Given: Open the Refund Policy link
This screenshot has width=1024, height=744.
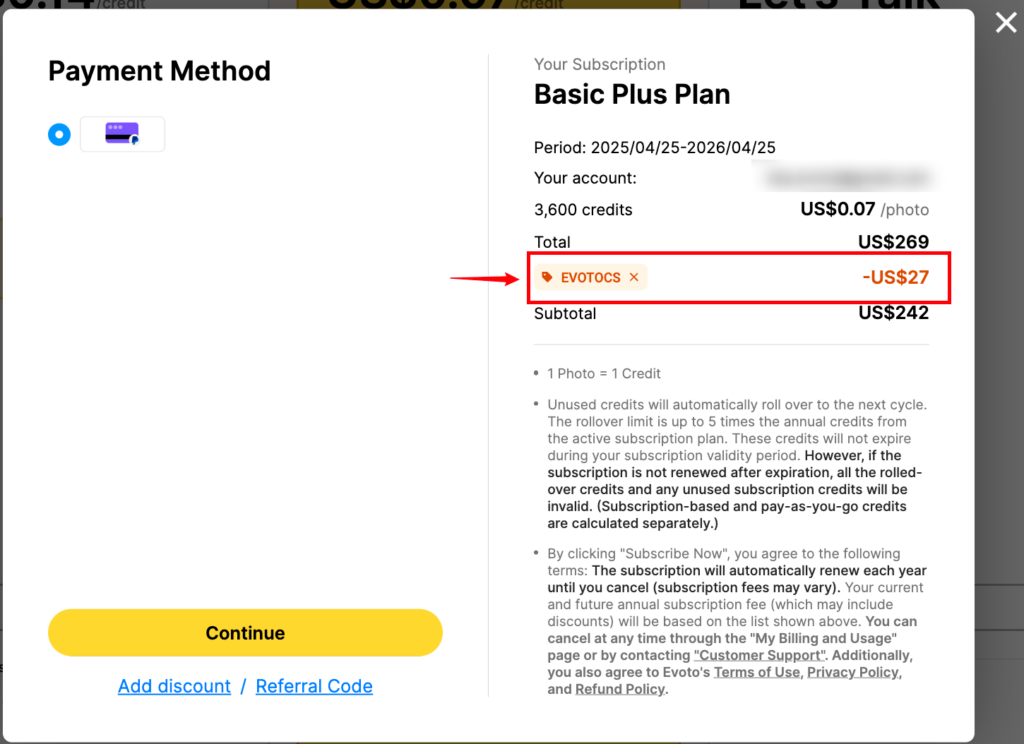Looking at the screenshot, I should 620,689.
